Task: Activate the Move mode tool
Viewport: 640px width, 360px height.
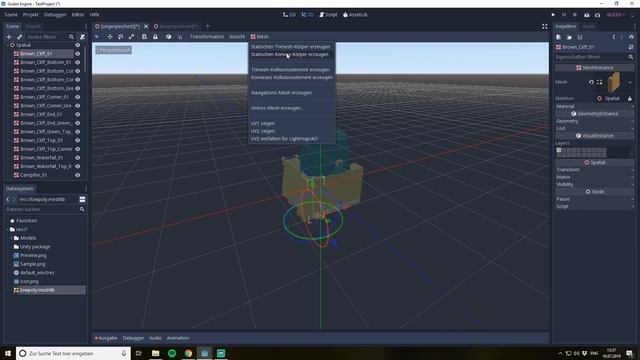Action: pos(110,37)
